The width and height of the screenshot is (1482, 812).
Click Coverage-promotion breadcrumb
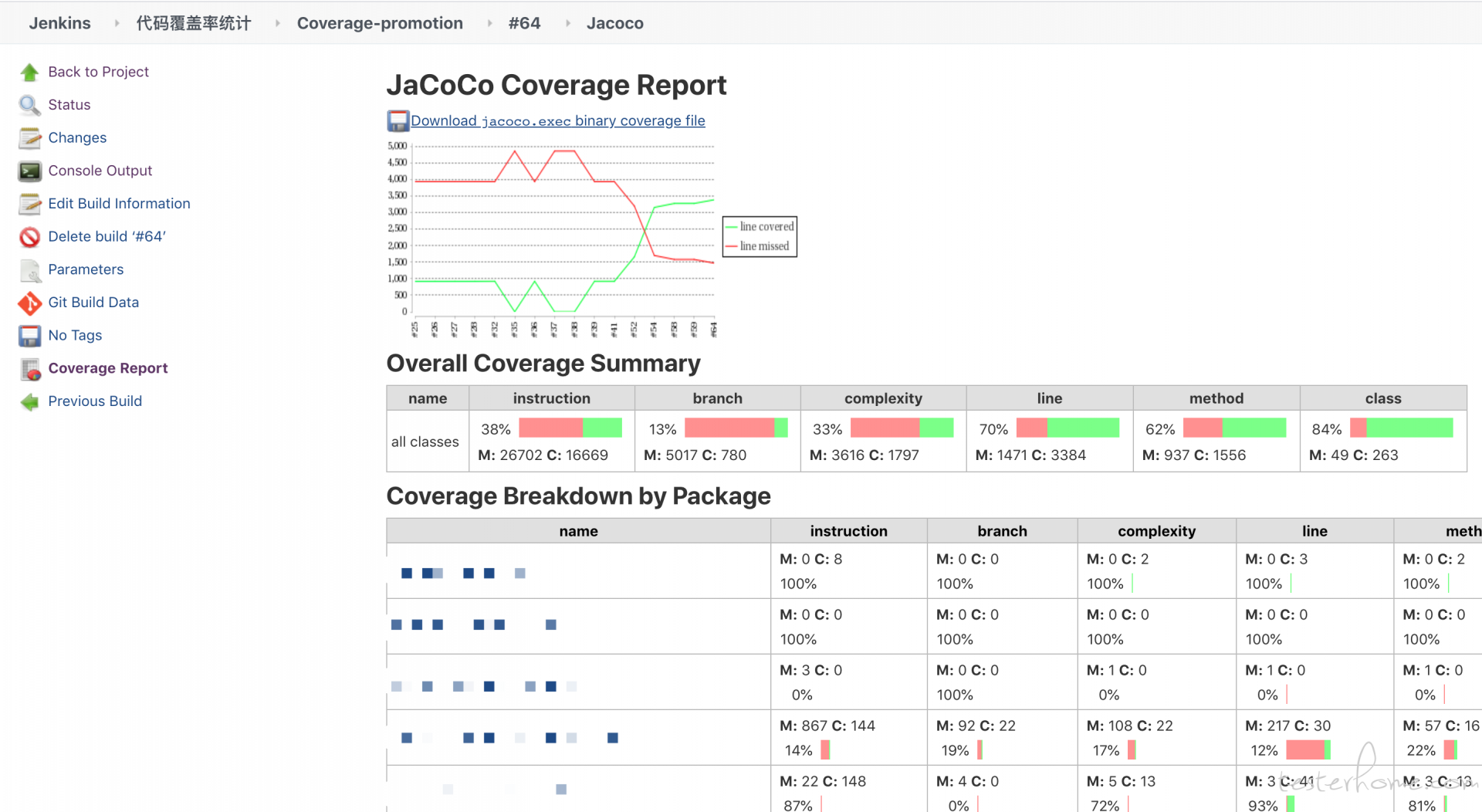point(380,23)
